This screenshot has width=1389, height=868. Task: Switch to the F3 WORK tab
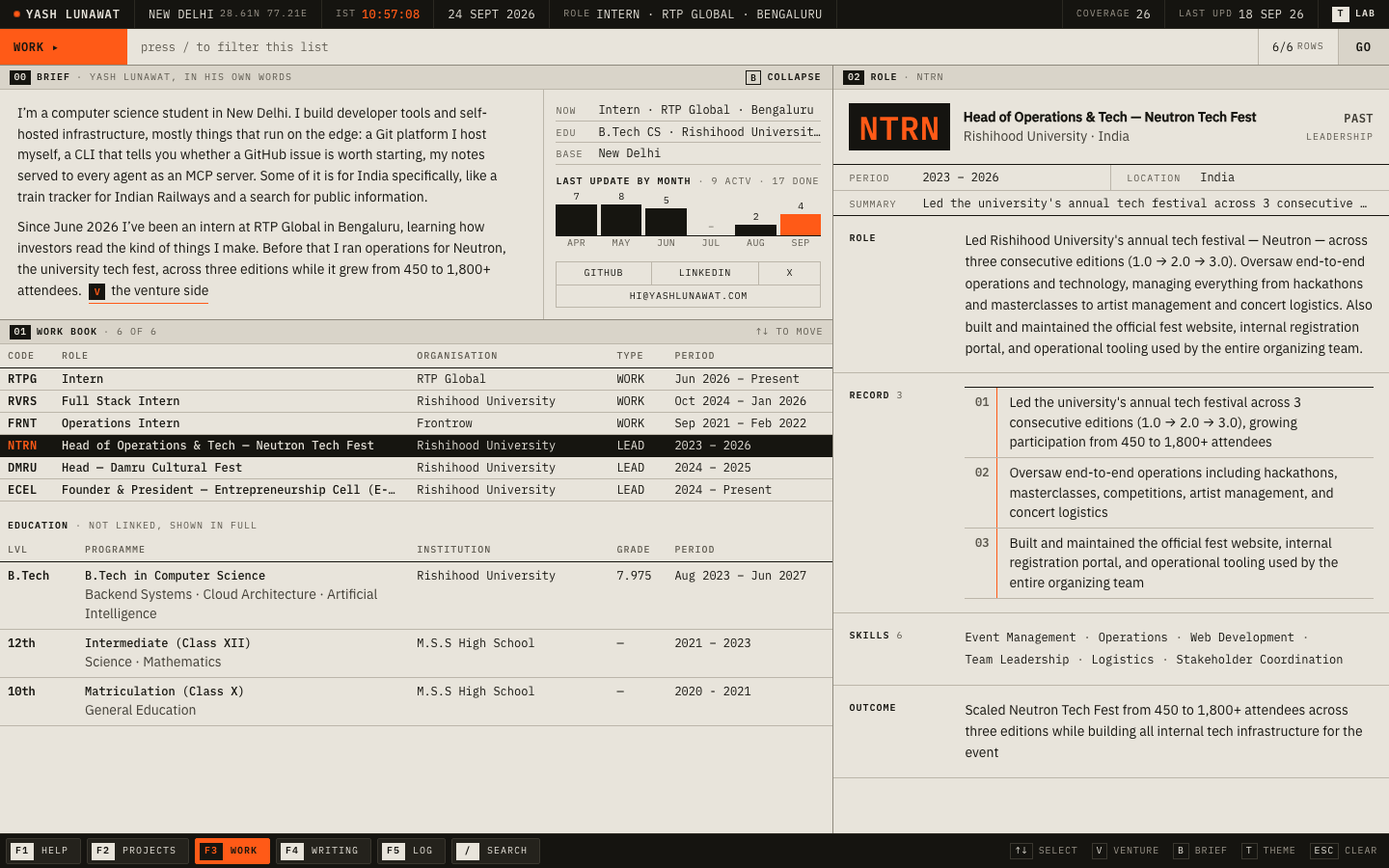click(232, 851)
